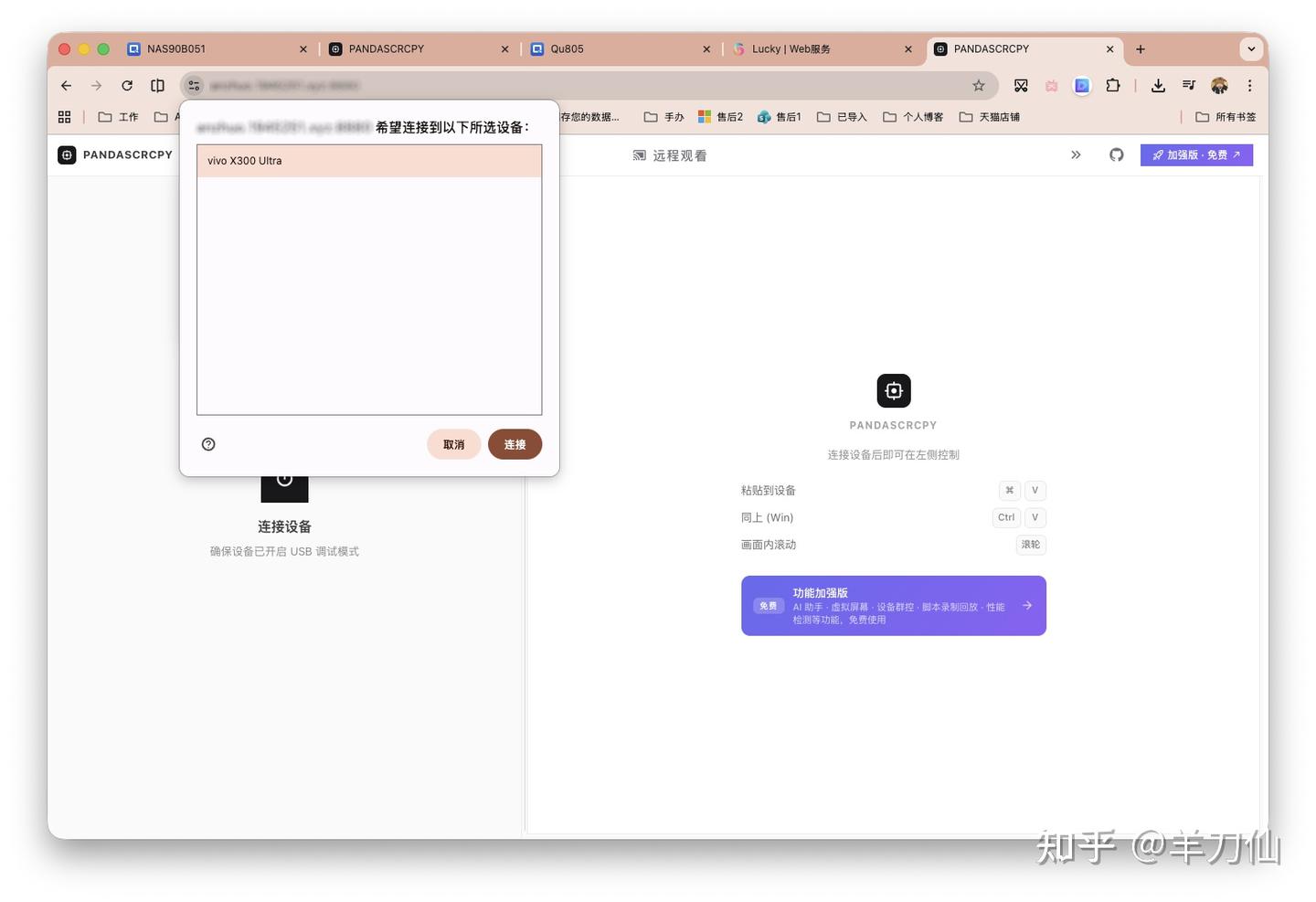Open the Extensions puzzle piece icon
Screen dimensions: 1316x902
click(1112, 86)
